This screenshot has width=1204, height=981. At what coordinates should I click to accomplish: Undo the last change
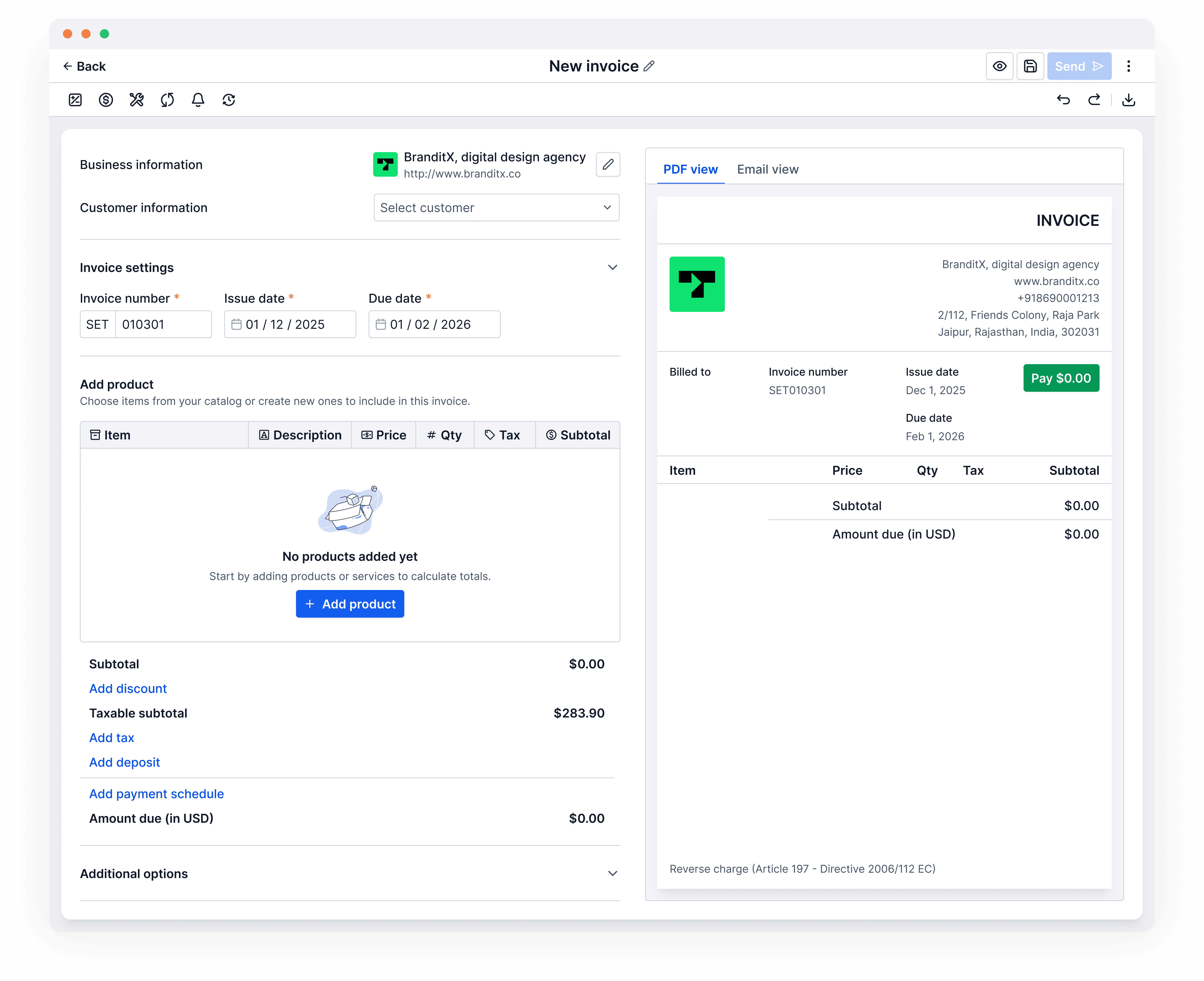(1063, 100)
